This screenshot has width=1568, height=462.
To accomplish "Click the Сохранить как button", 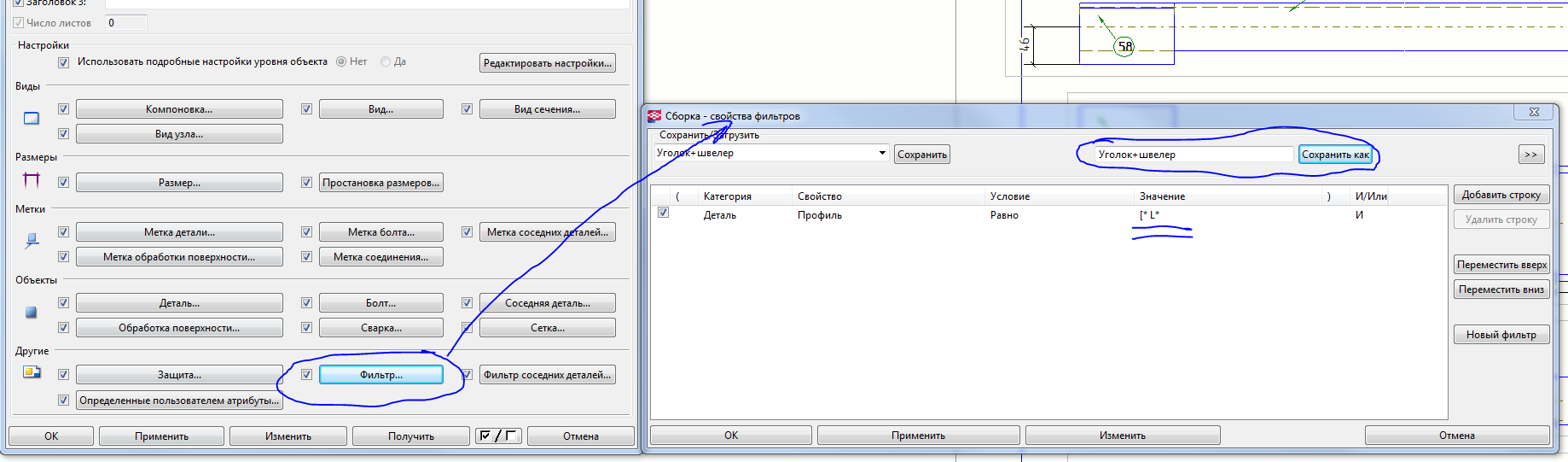I will [x=1335, y=155].
